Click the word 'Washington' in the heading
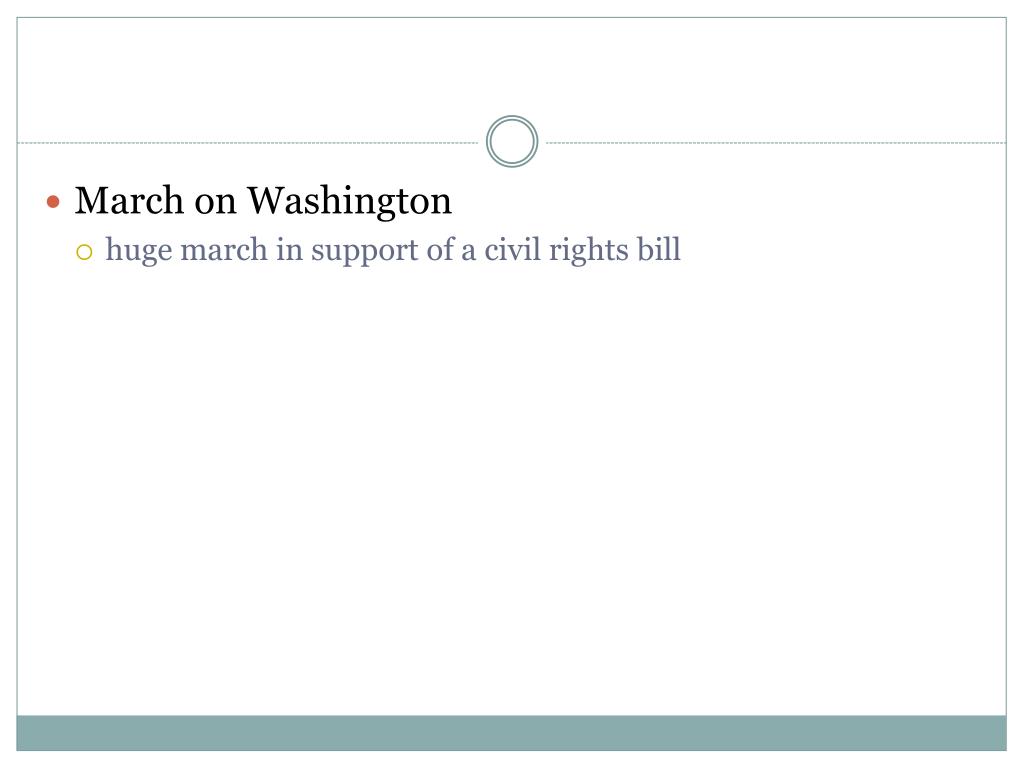The image size is (1024, 768). (349, 201)
